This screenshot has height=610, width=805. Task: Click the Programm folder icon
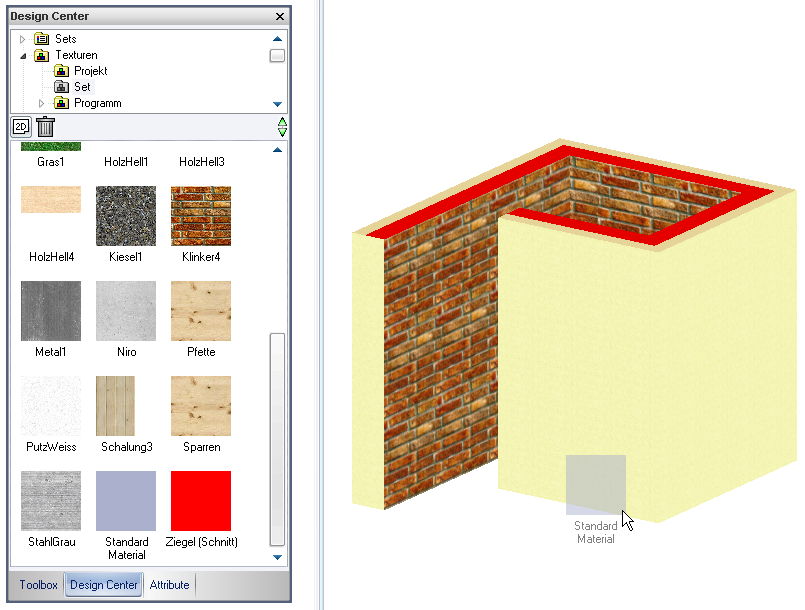coord(61,103)
